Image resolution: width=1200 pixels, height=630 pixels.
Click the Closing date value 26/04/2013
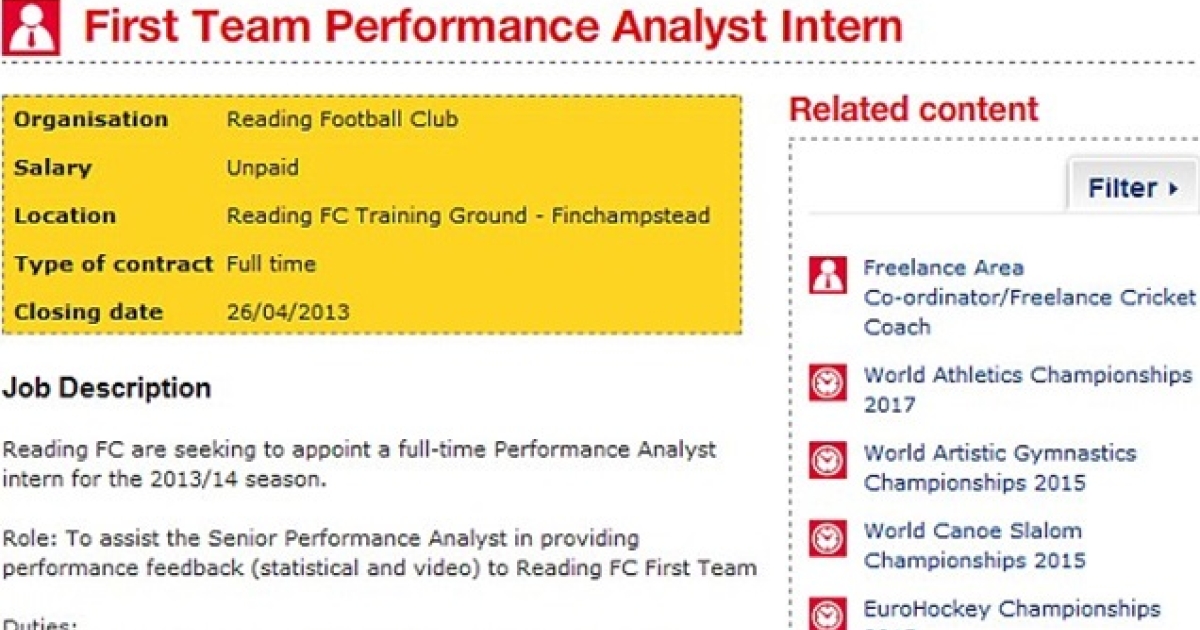288,312
